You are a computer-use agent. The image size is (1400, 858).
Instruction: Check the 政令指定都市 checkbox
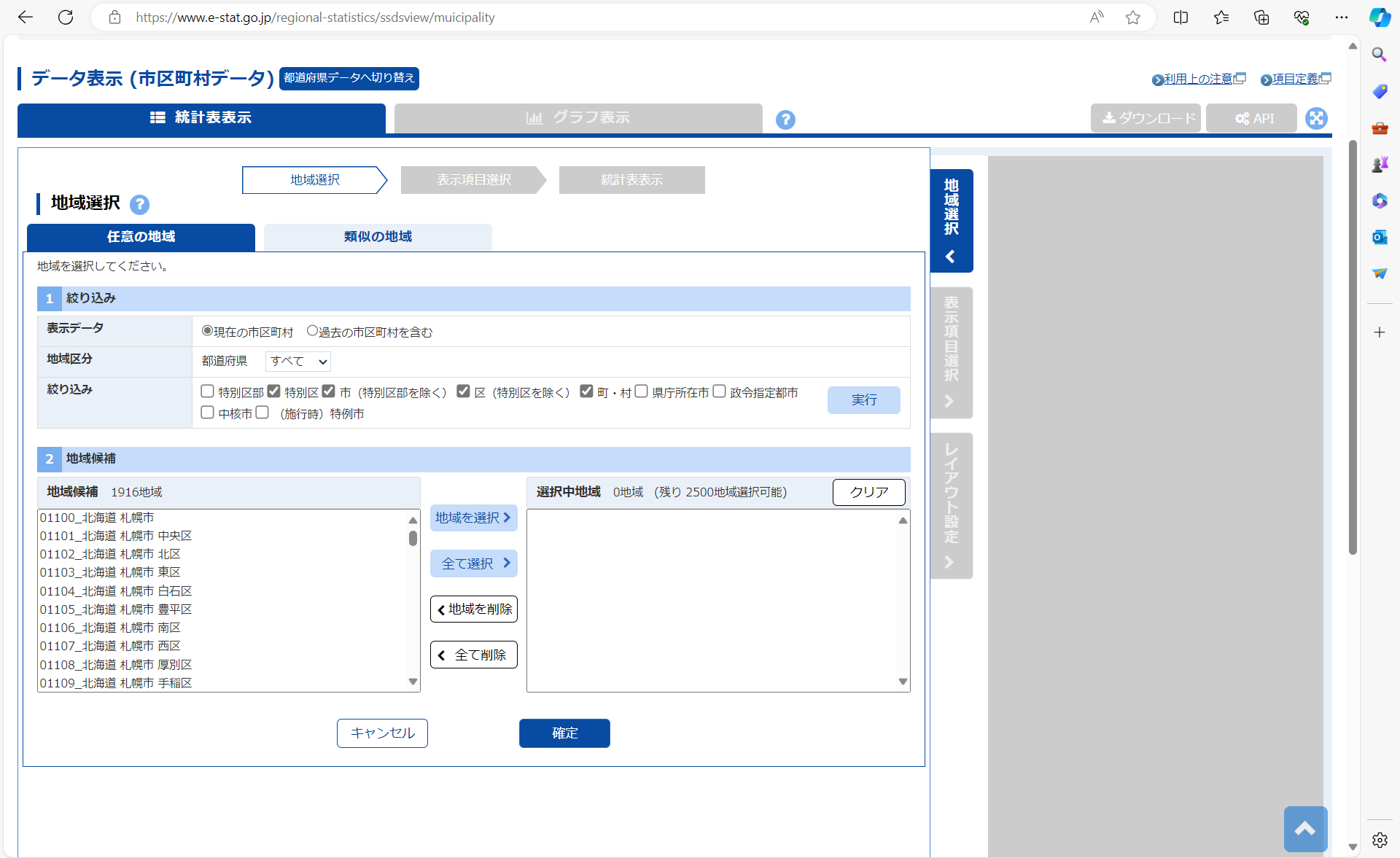[x=719, y=391]
